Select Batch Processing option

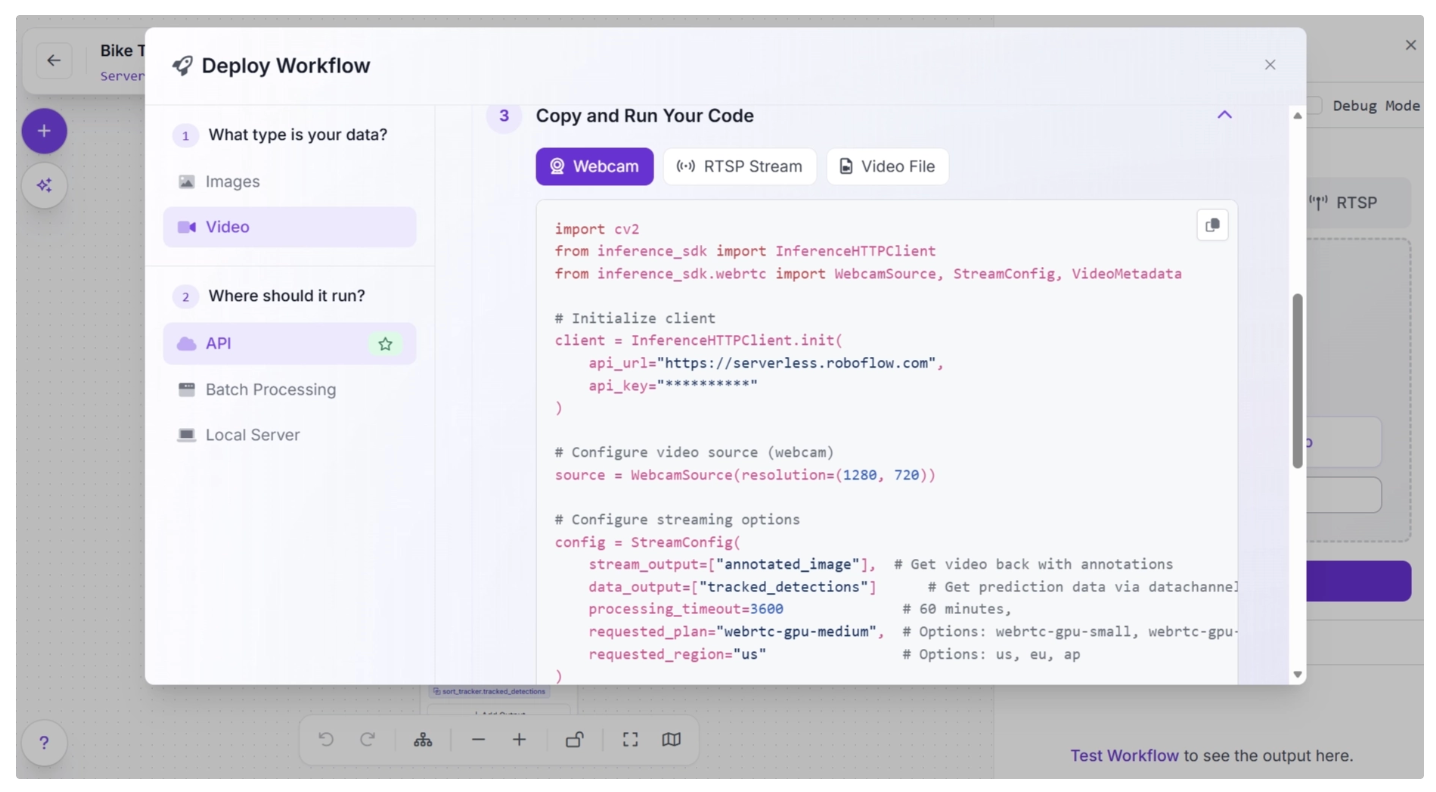point(290,390)
